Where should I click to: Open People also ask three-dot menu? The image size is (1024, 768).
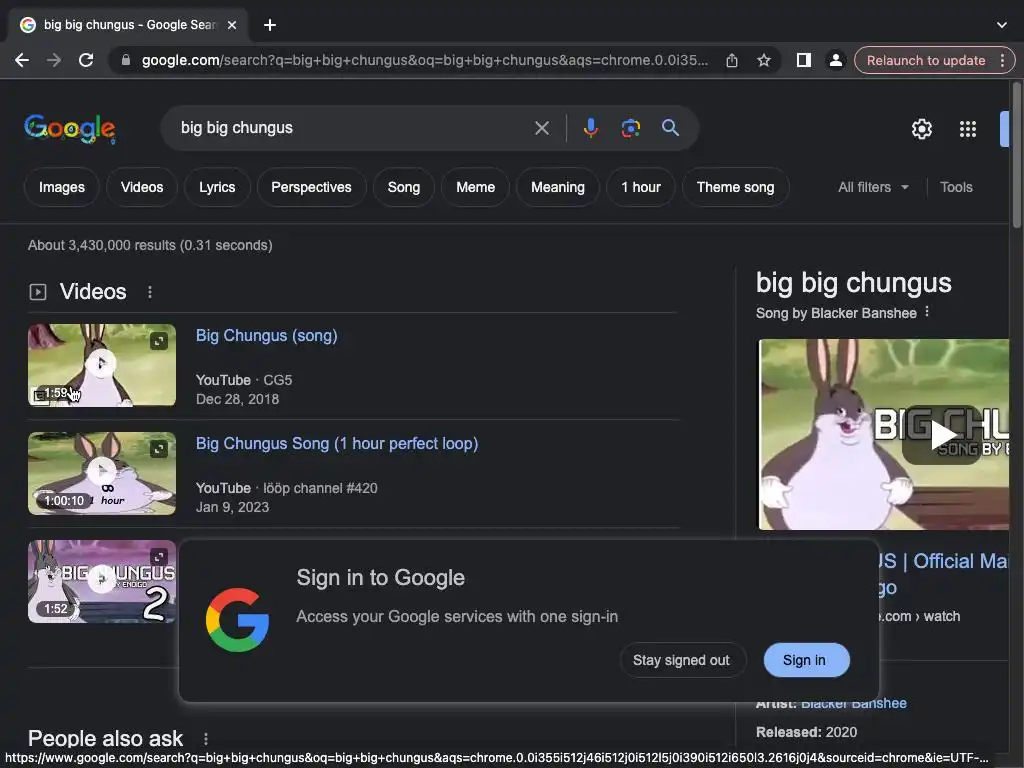click(206, 739)
